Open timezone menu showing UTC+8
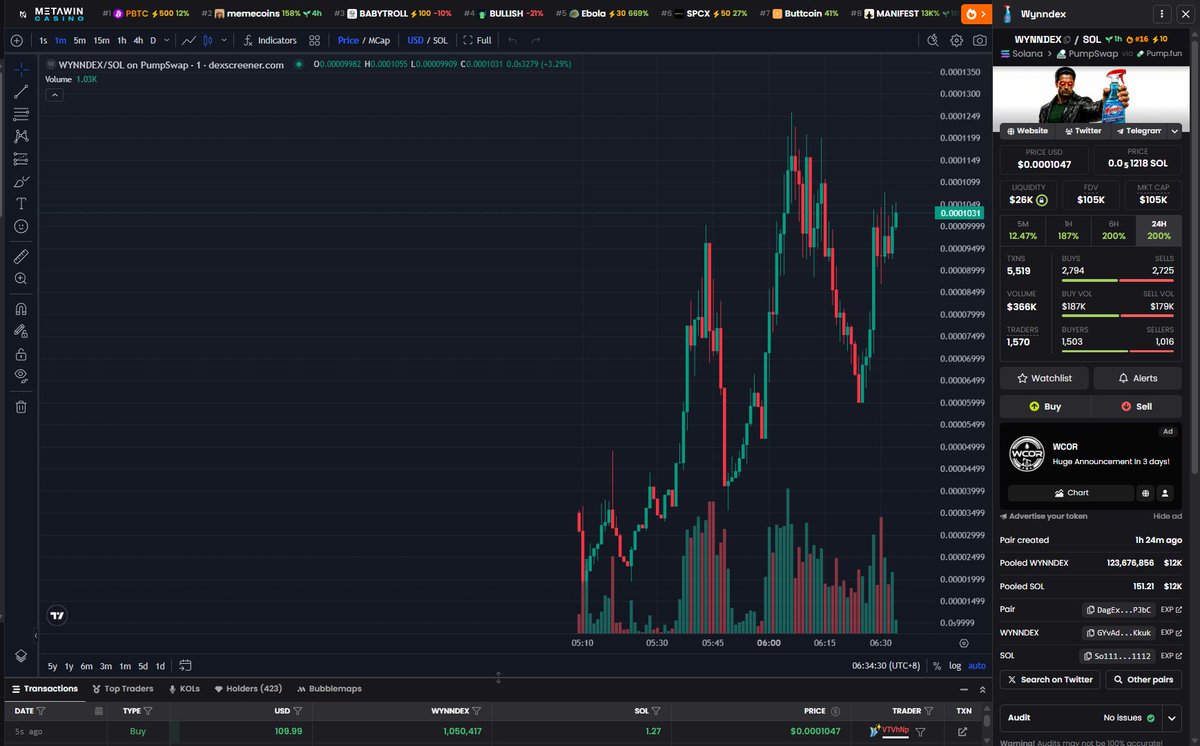 point(886,666)
